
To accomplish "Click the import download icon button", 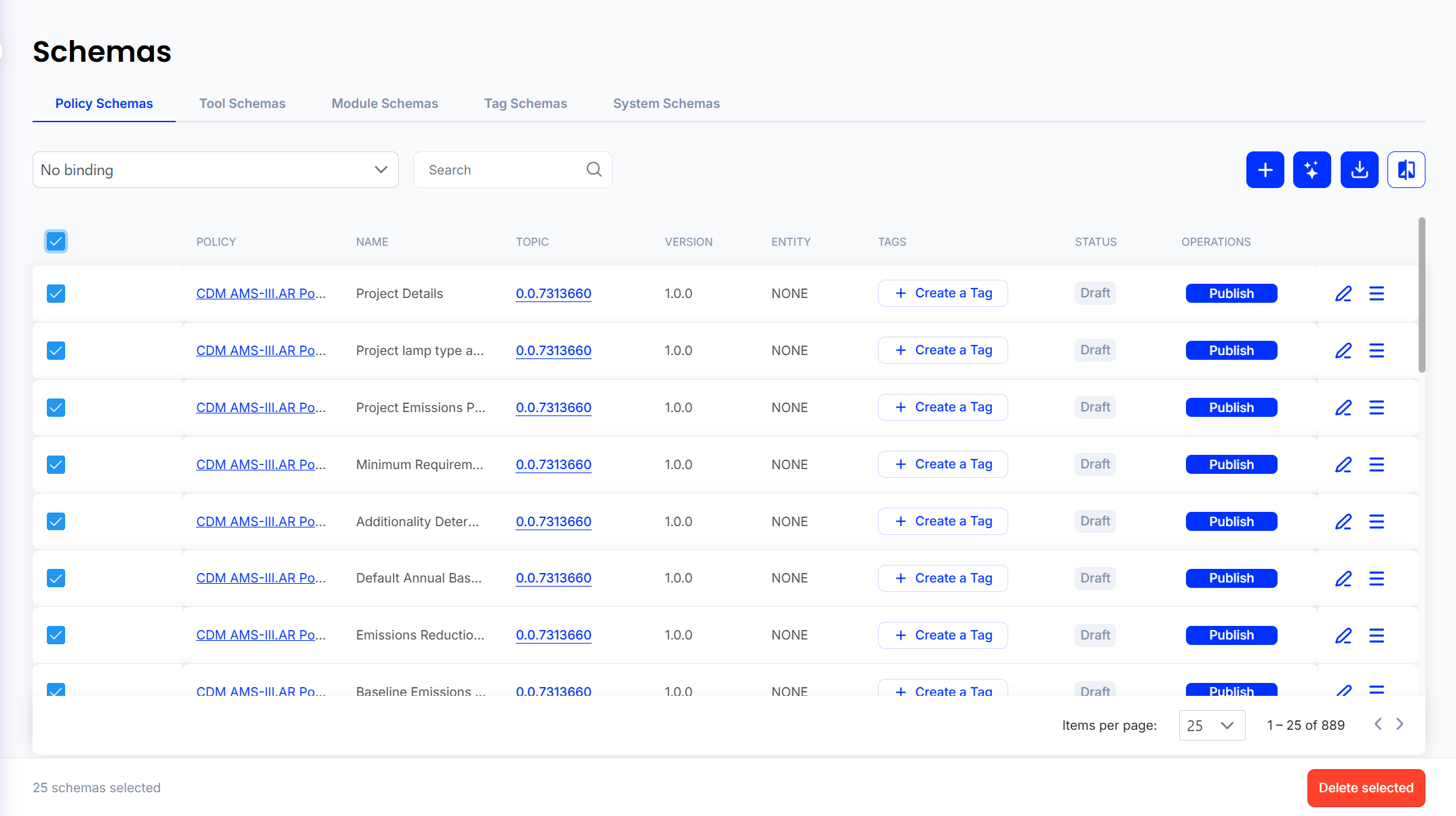I will point(1359,170).
